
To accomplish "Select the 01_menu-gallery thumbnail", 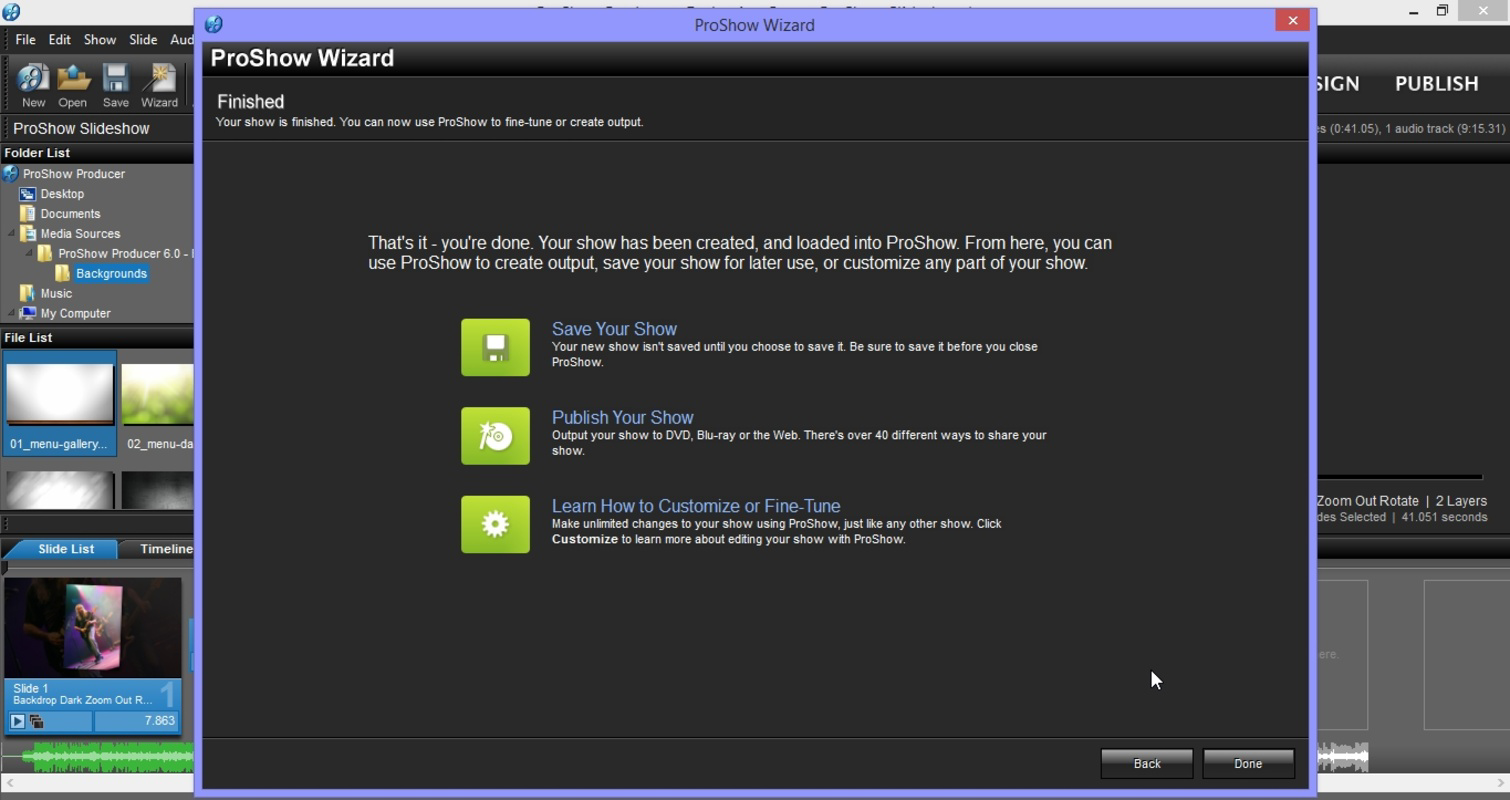I will 60,393.
